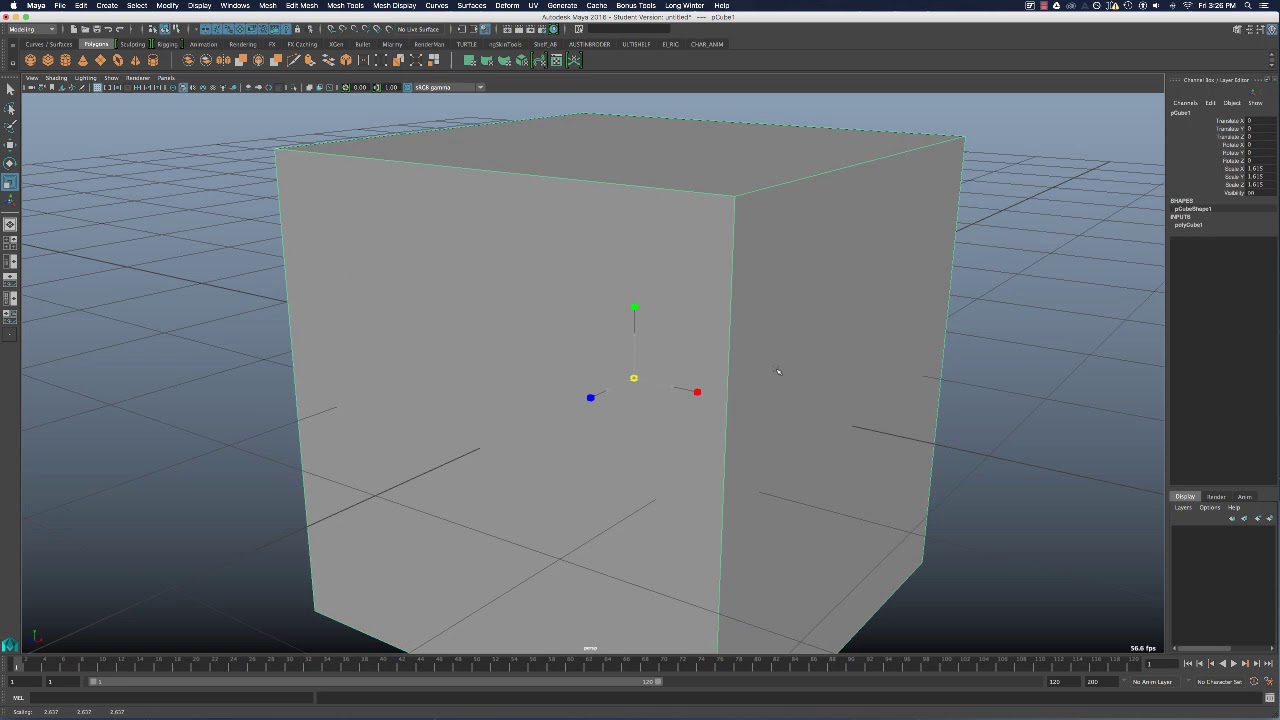
Task: Select the pCubeShape1 shape node
Action: tap(1192, 209)
